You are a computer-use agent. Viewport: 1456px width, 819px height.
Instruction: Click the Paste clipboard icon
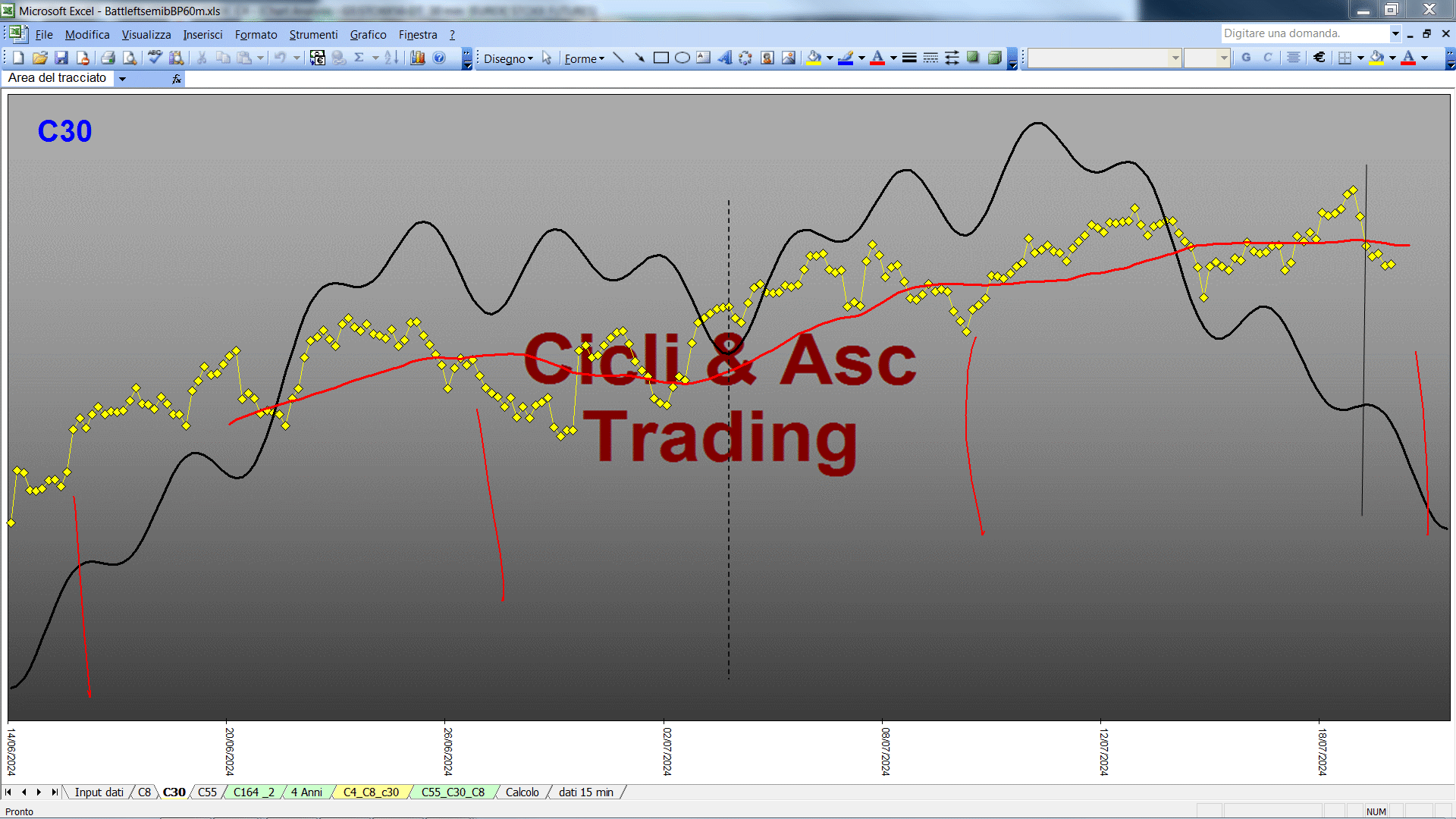pos(244,58)
